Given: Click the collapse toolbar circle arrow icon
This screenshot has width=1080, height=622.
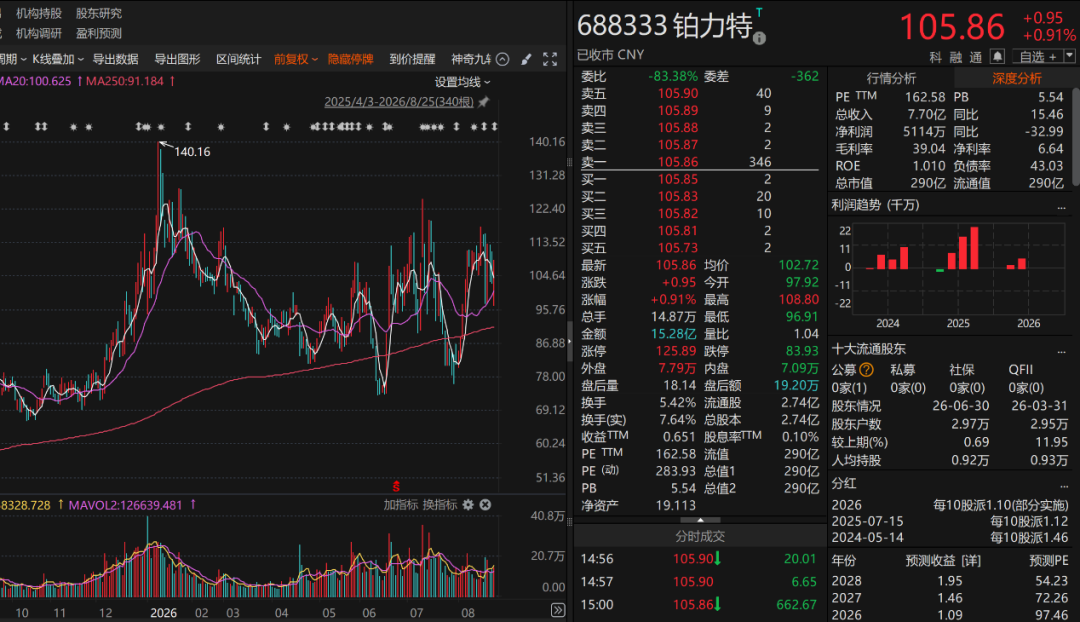Looking at the screenshot, I should 503,59.
